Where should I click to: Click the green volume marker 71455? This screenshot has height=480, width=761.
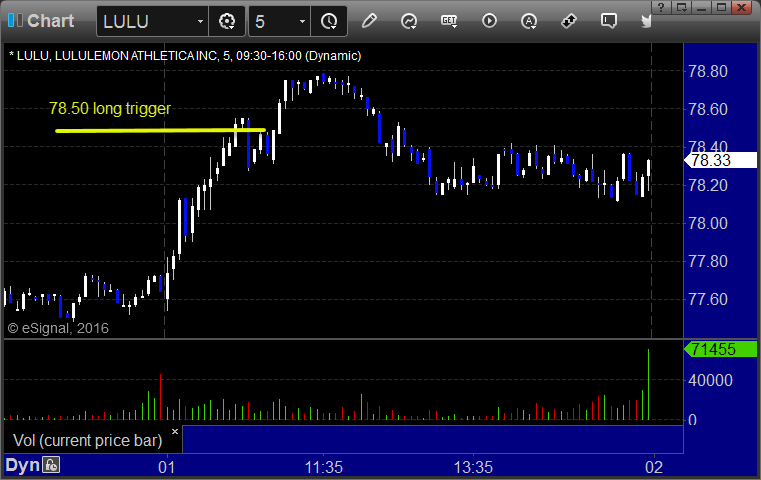click(x=721, y=349)
